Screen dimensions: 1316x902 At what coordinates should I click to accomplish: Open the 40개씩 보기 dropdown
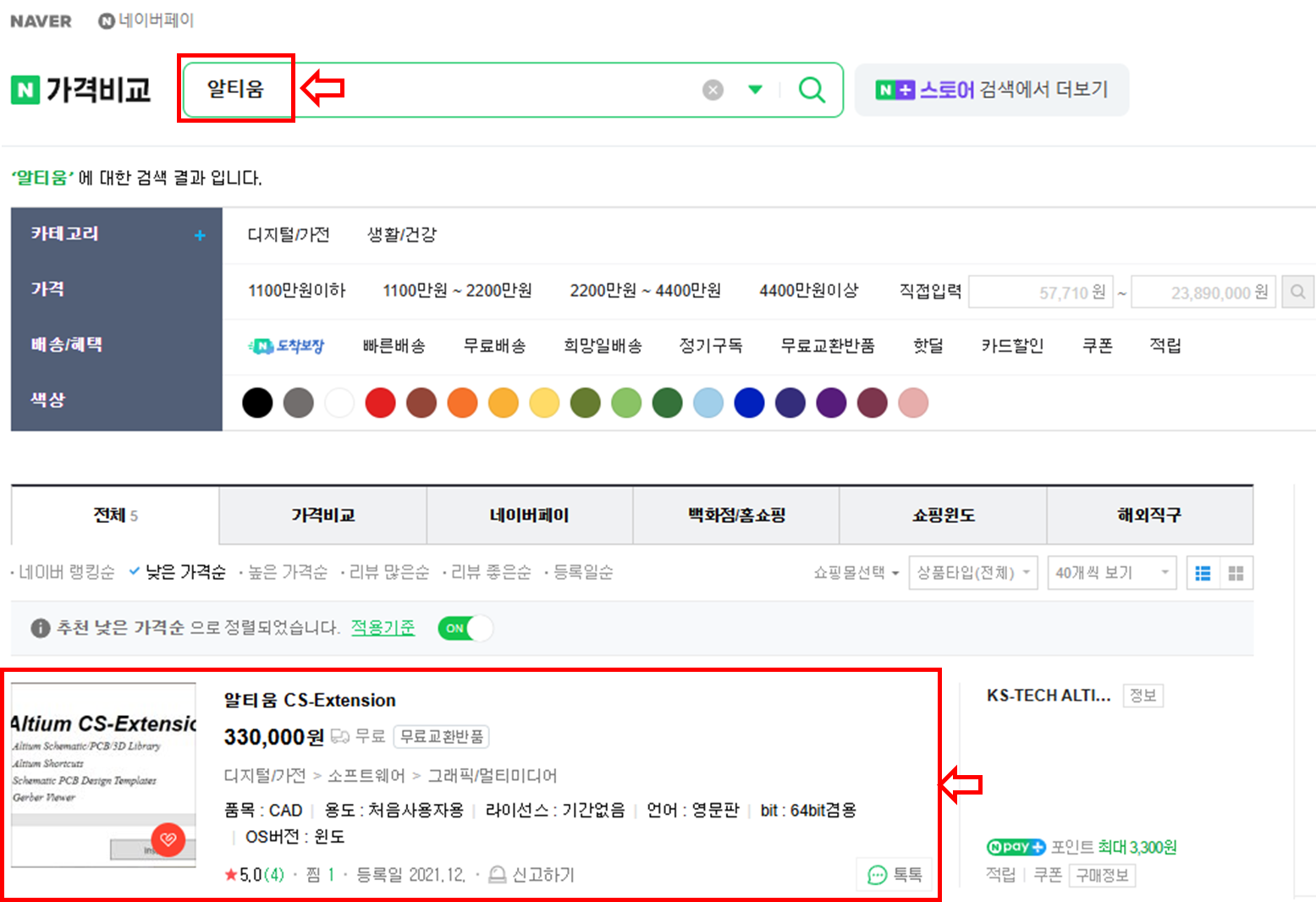coord(1111,573)
